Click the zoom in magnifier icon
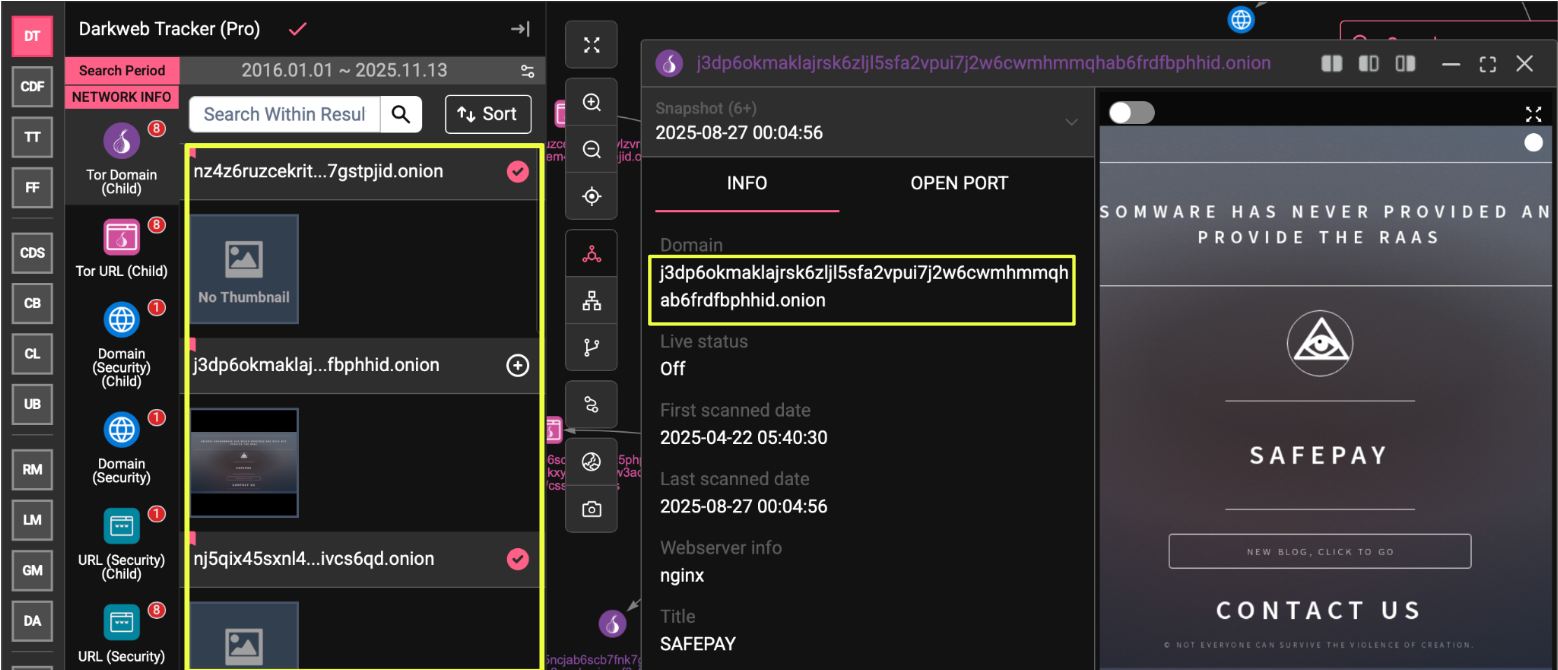The image size is (1558, 670). (x=591, y=103)
